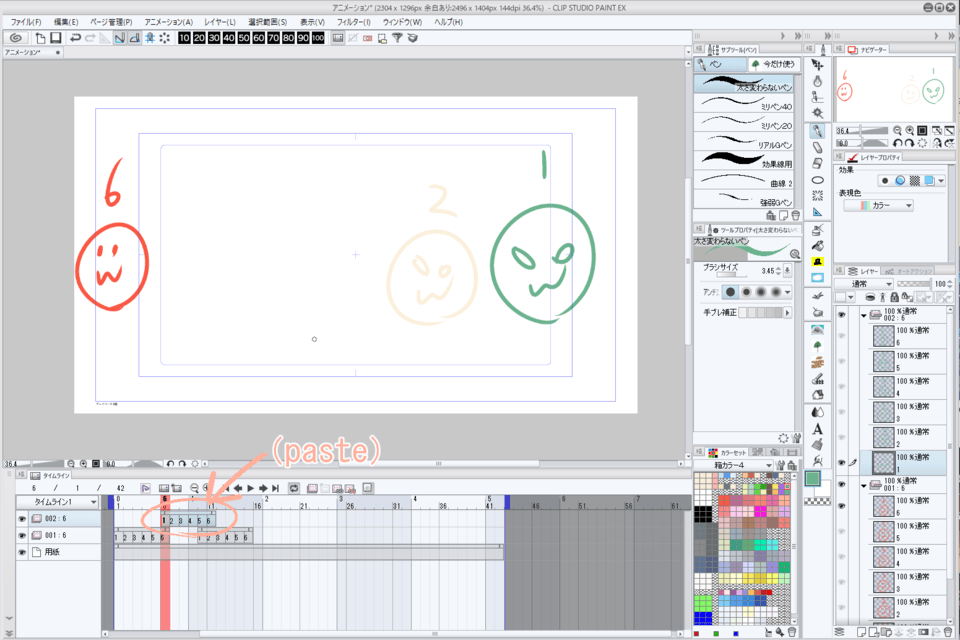Viewport: 960px width, 640px height.
Task: Toggle loop playback in the timeline
Action: pos(294,488)
